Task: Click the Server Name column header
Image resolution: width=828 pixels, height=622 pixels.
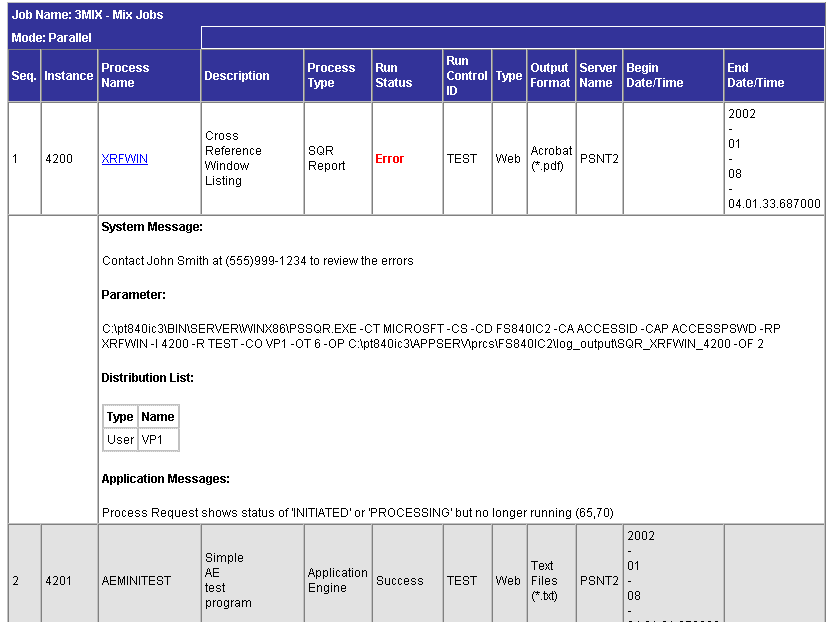Action: [x=597, y=75]
